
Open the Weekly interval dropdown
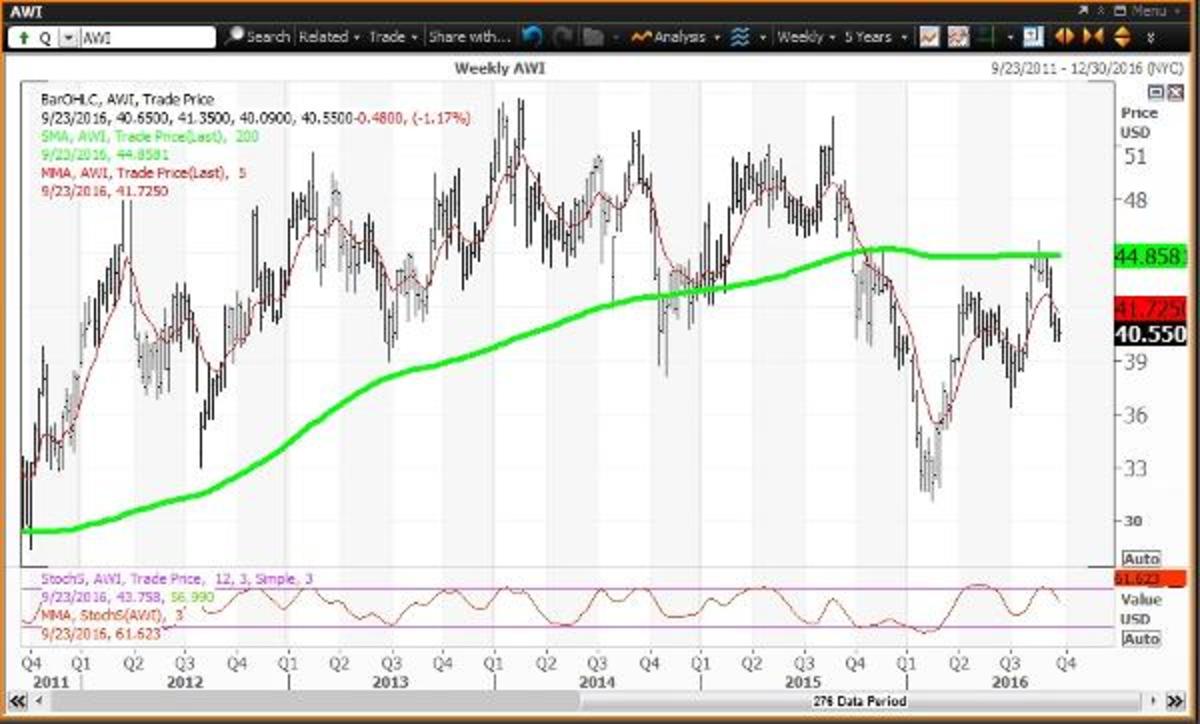point(807,37)
